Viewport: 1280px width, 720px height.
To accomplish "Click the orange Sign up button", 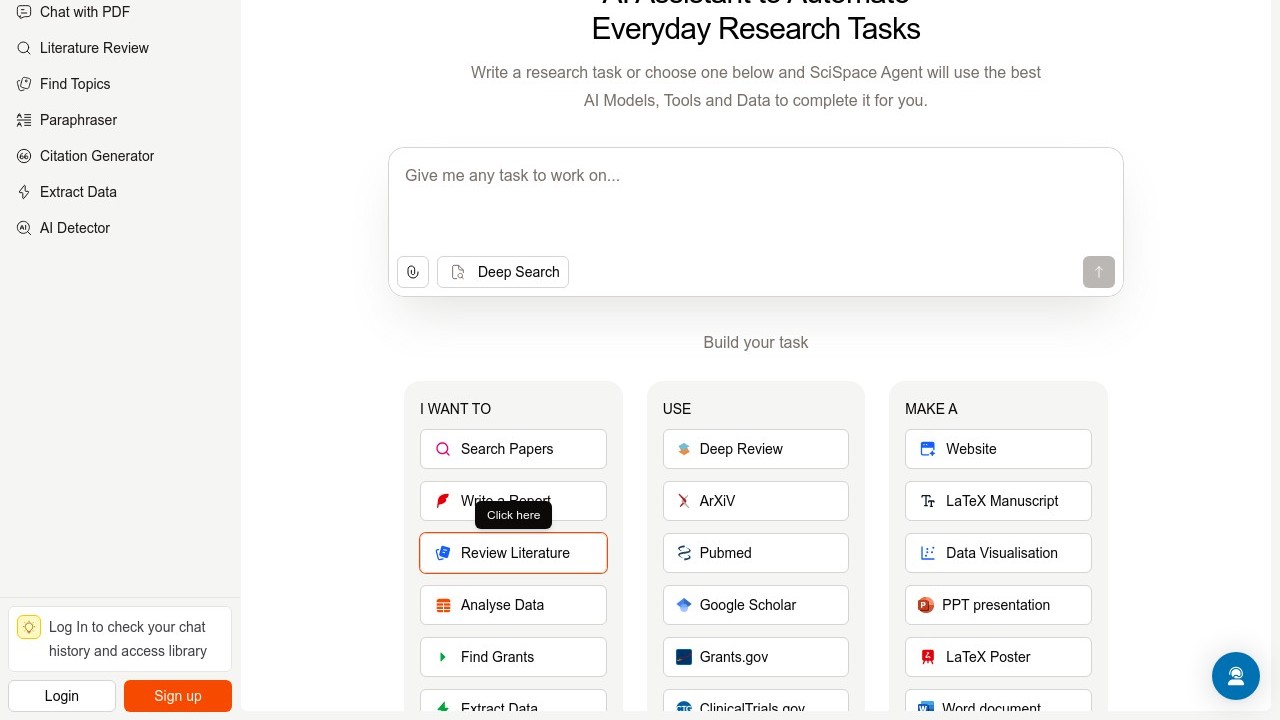I will (x=178, y=696).
